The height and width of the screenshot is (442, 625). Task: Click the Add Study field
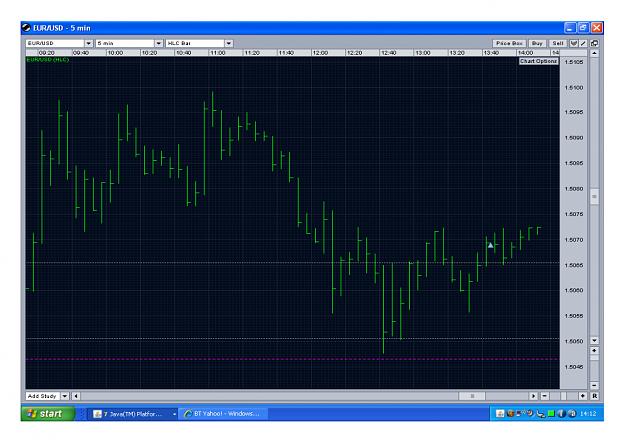(43, 396)
